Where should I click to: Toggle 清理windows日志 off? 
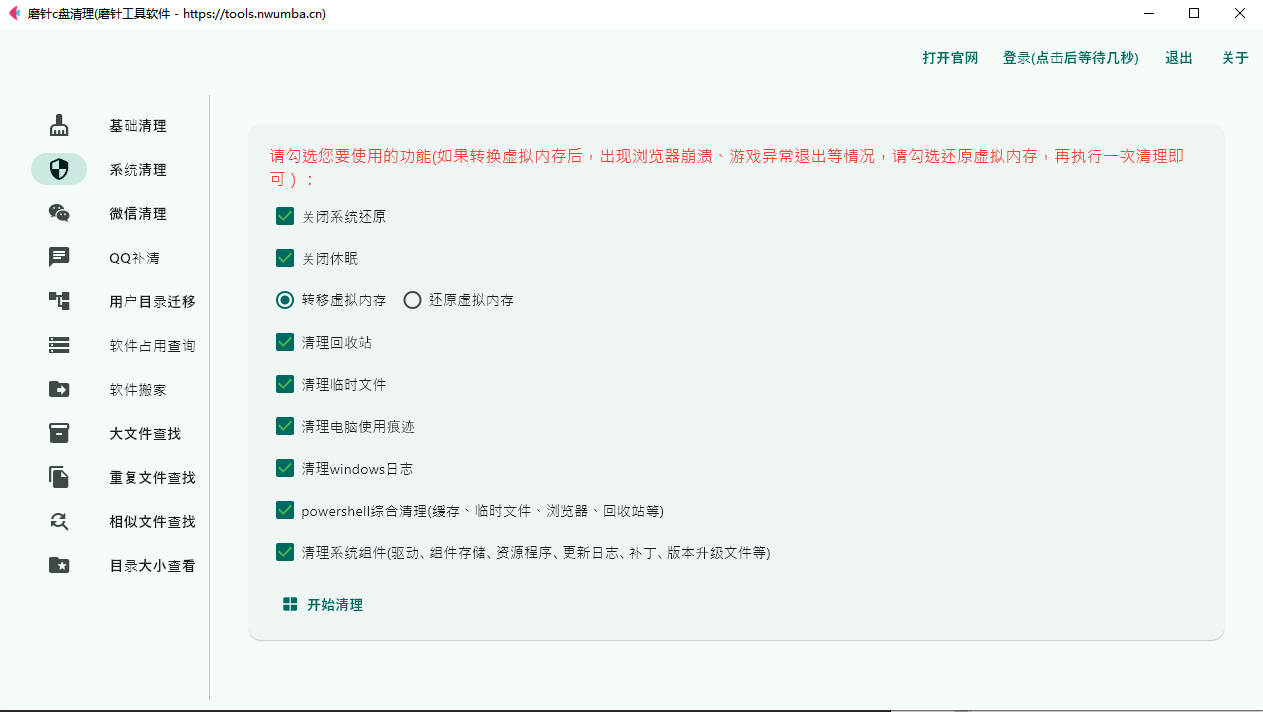tap(284, 468)
